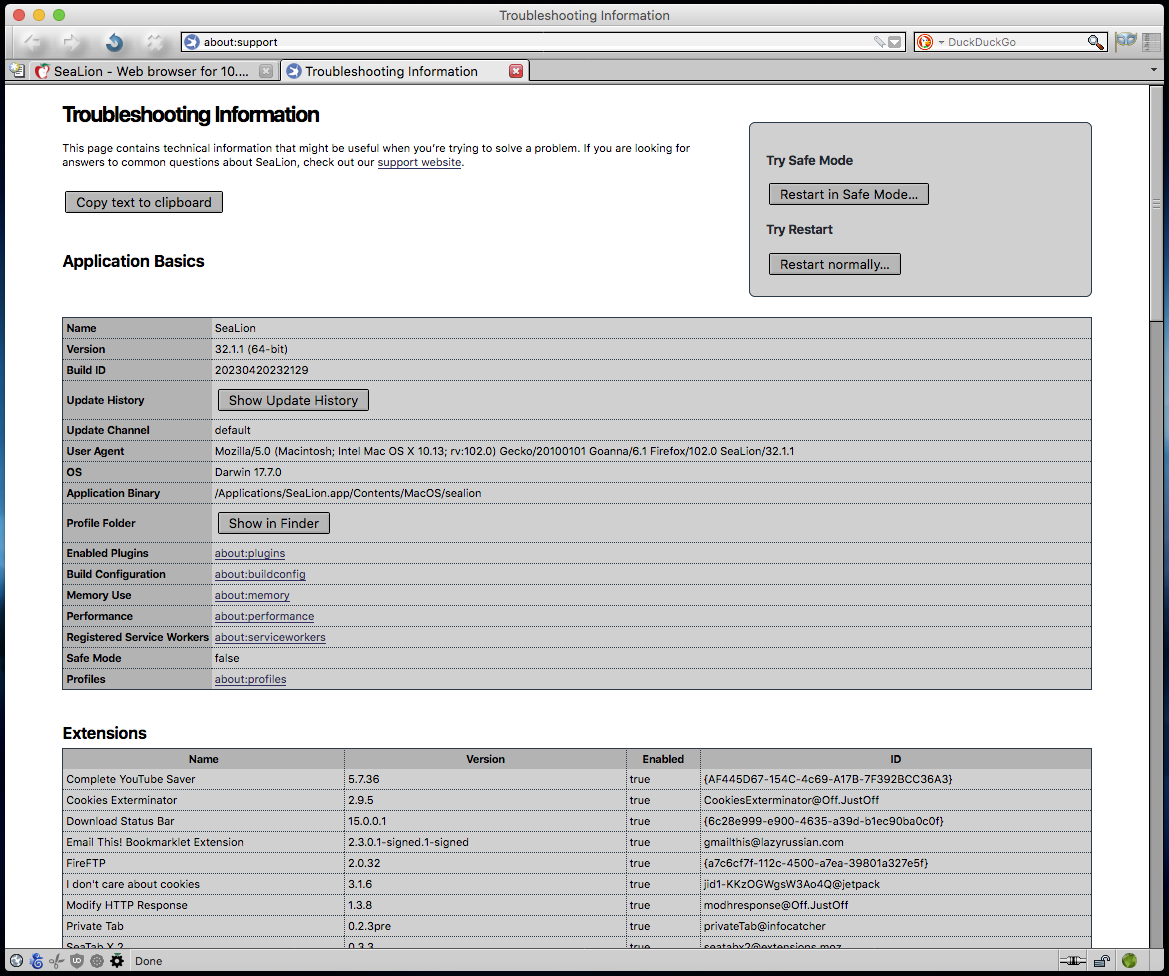Reload the page with blue arrow icon
This screenshot has width=1169, height=976.
click(x=113, y=42)
